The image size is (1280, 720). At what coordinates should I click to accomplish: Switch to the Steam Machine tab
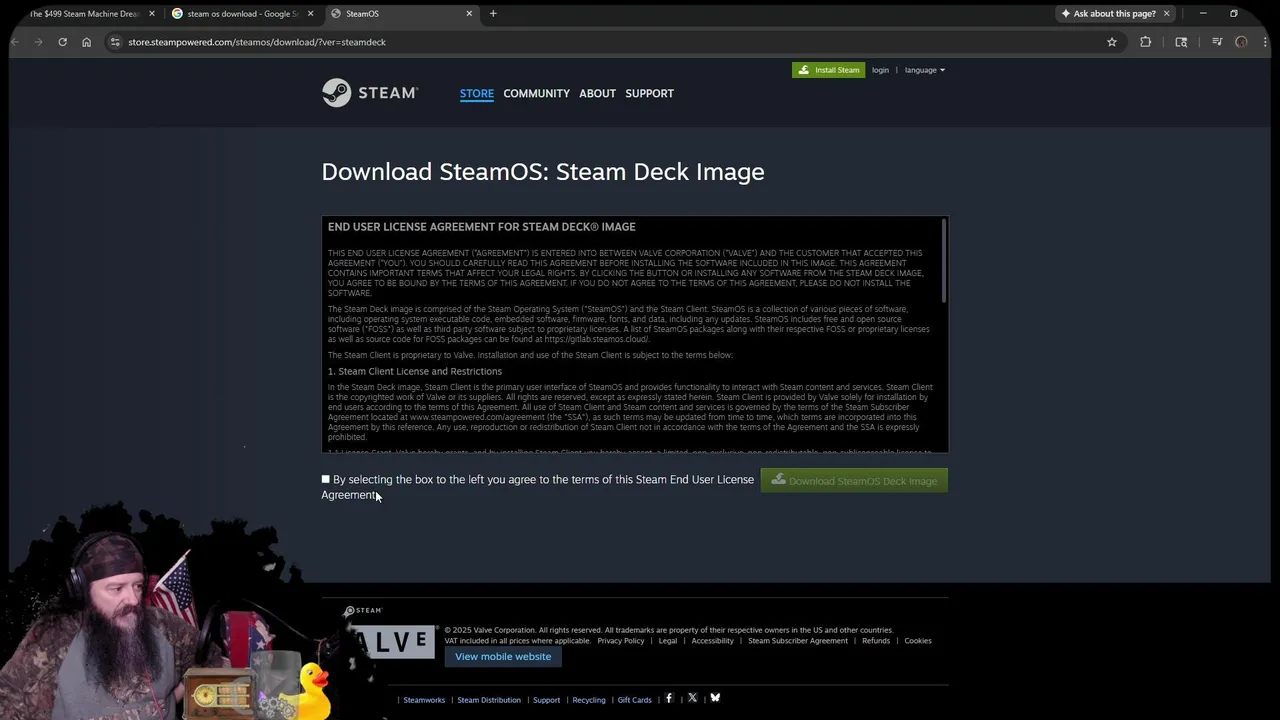point(84,14)
